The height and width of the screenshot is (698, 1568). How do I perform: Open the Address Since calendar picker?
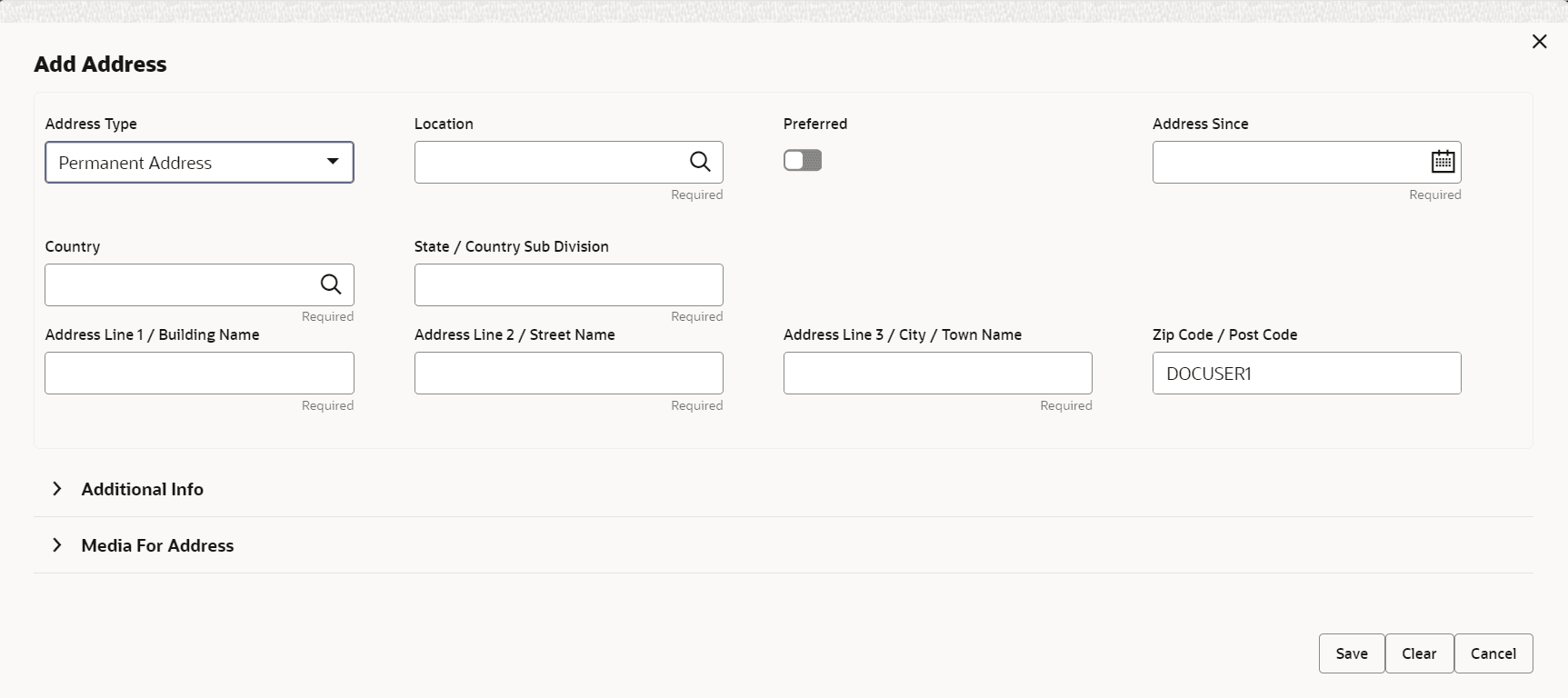pos(1443,162)
